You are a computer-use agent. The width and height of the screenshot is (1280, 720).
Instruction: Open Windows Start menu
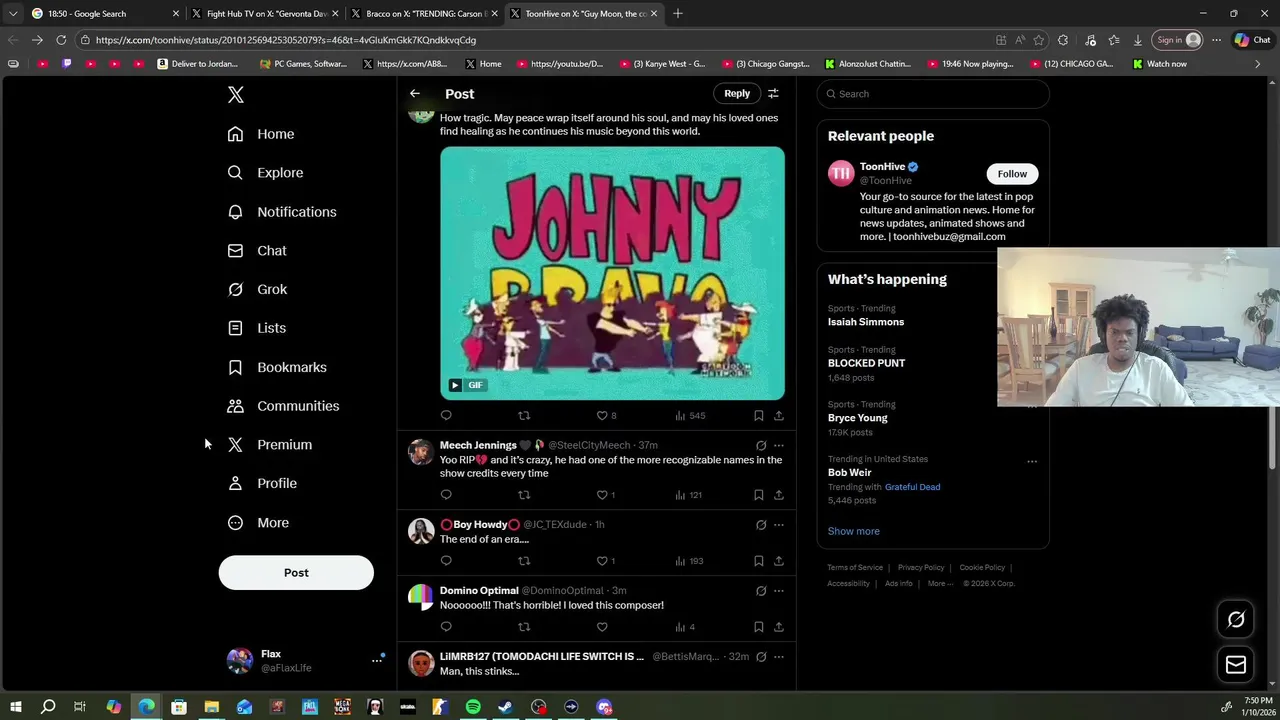click(x=15, y=707)
